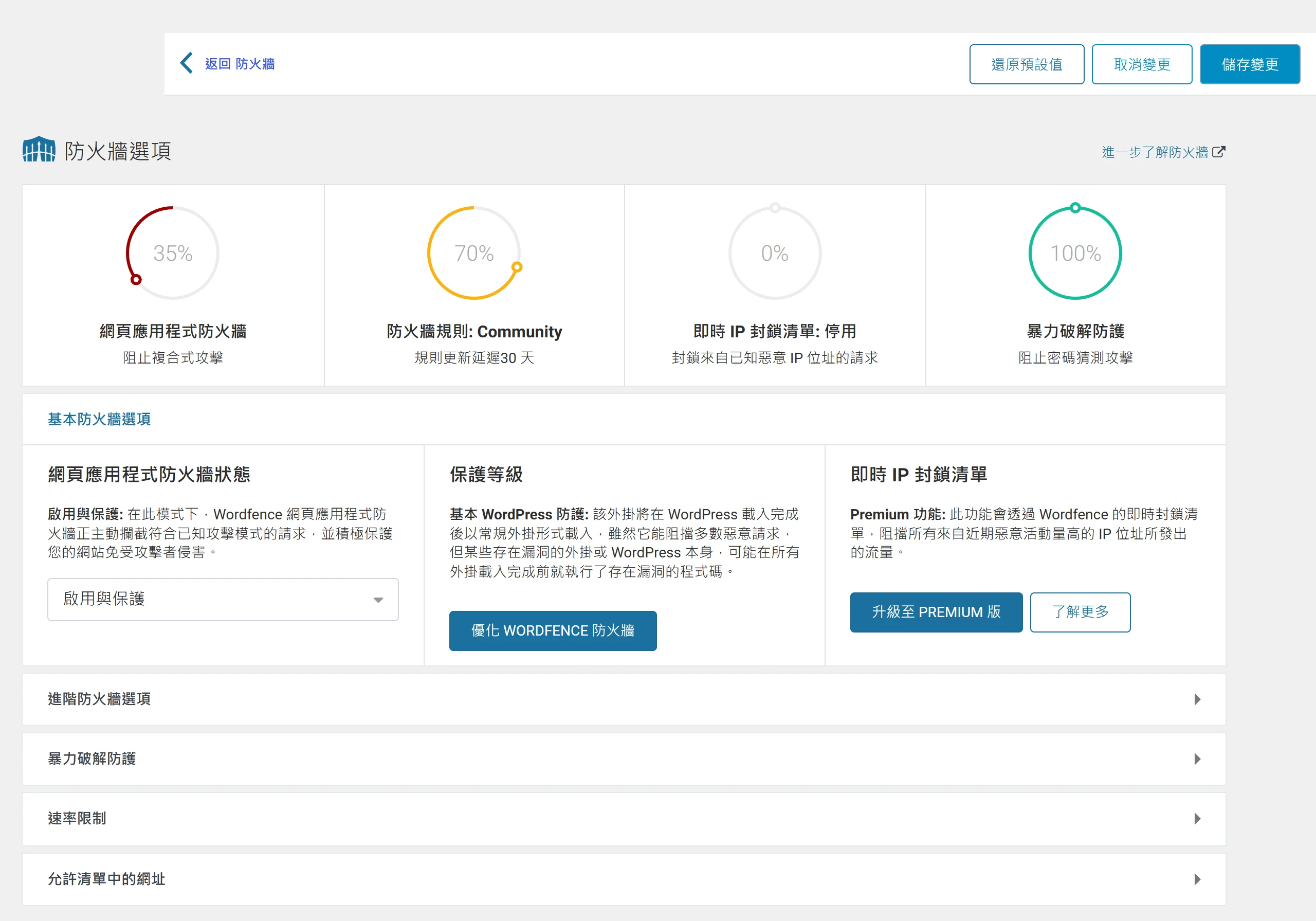Expand the 速率限制 section

624,819
